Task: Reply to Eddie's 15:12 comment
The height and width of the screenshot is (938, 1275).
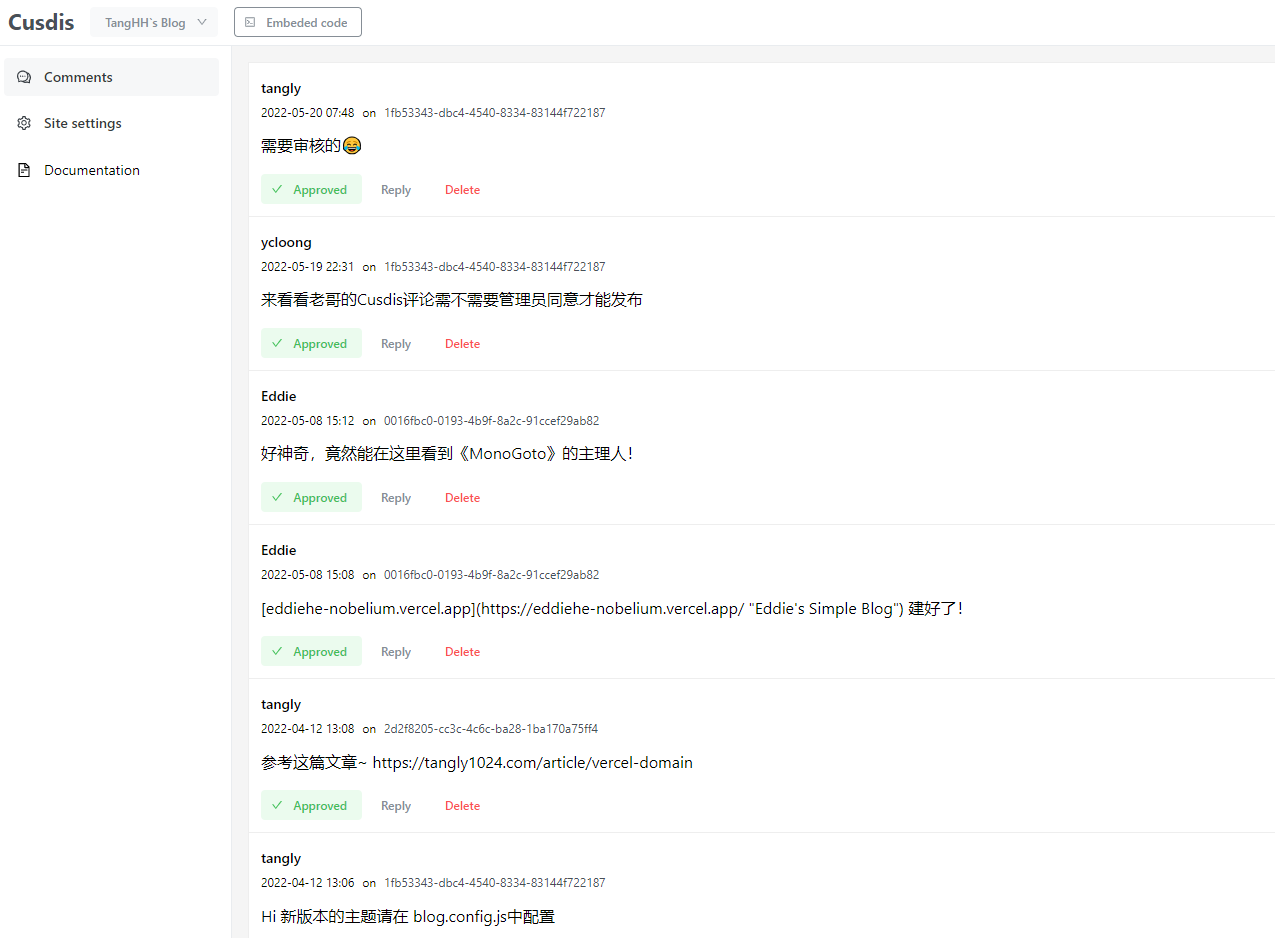Action: point(396,498)
